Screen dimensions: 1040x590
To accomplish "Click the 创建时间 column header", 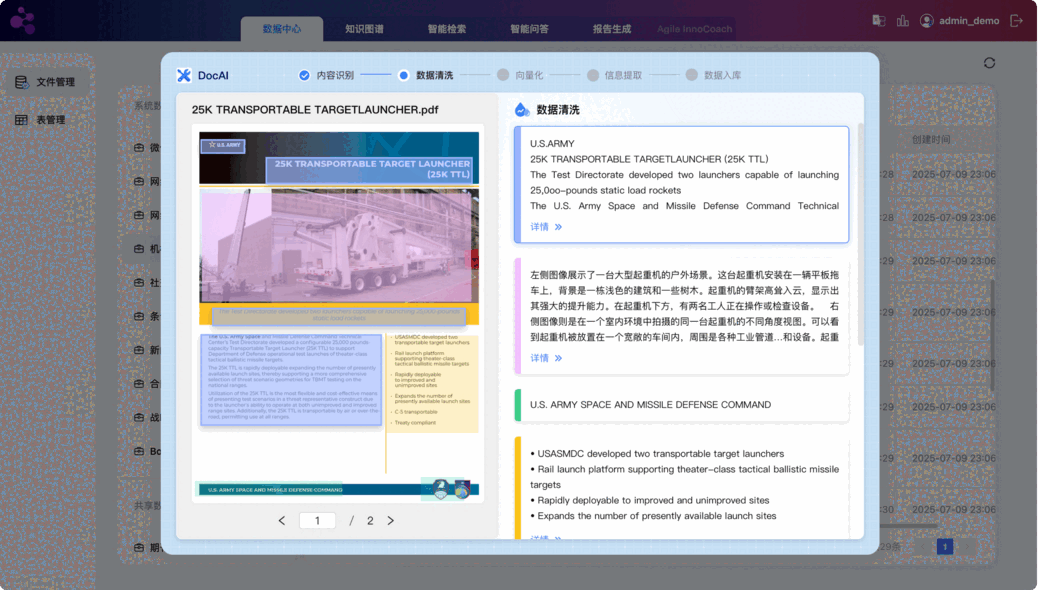I will point(931,139).
